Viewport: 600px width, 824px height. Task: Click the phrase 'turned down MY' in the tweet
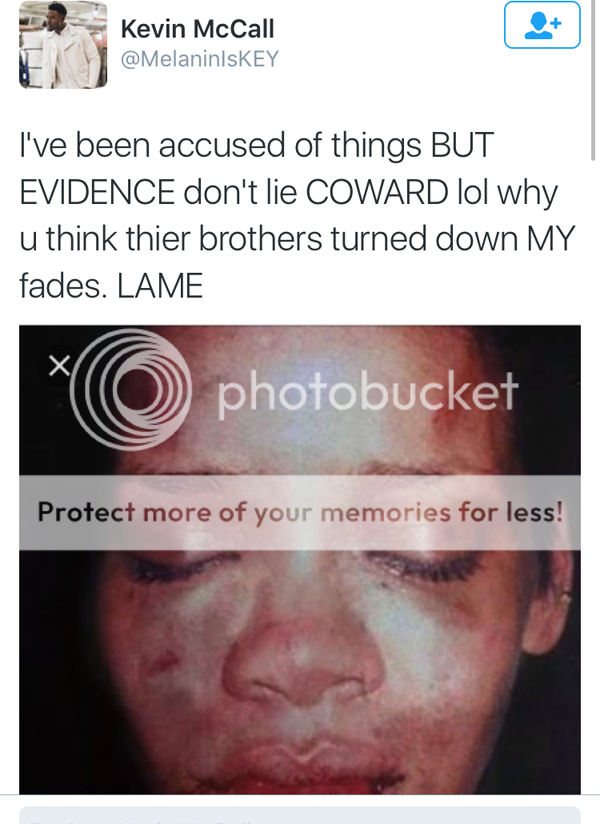pyautogui.click(x=453, y=239)
